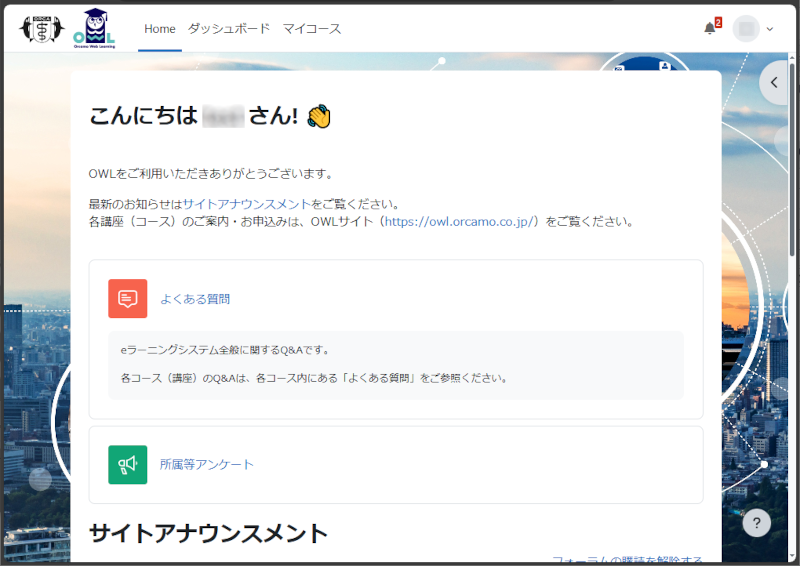The height and width of the screenshot is (566, 800).
Task: Click the サイトアナウンスメント section heading
Action: 208,533
